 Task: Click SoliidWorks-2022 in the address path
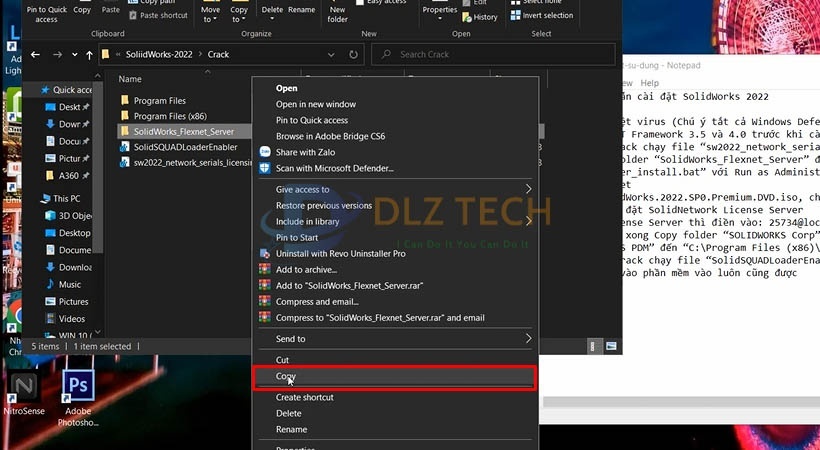(x=159, y=54)
